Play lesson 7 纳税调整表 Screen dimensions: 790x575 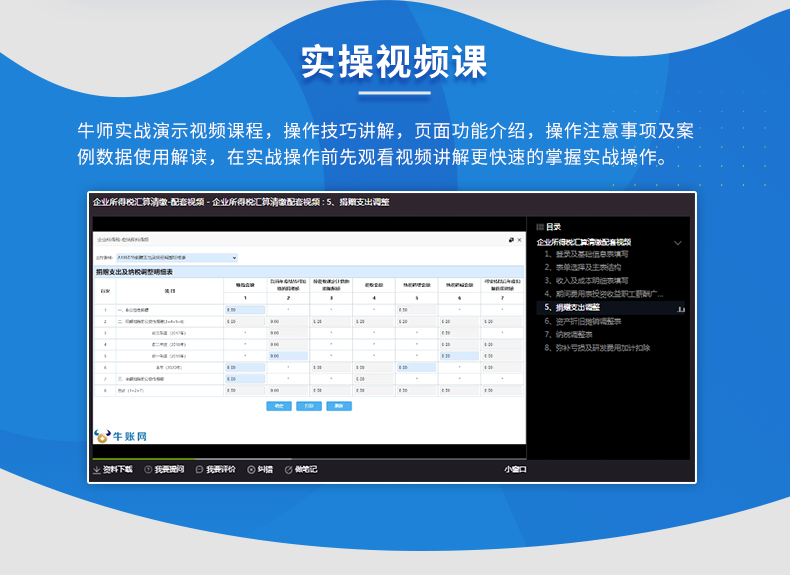[568, 334]
